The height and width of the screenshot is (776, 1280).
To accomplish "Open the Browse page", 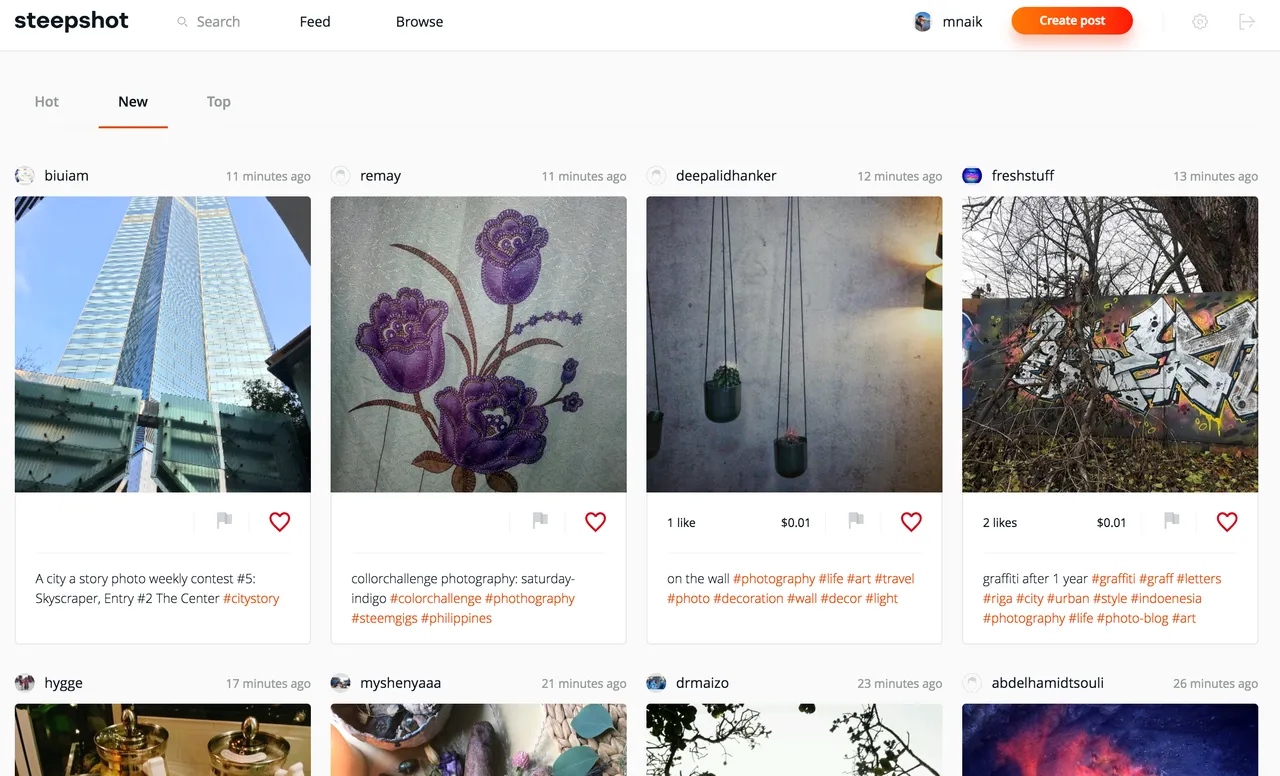I will (x=419, y=22).
